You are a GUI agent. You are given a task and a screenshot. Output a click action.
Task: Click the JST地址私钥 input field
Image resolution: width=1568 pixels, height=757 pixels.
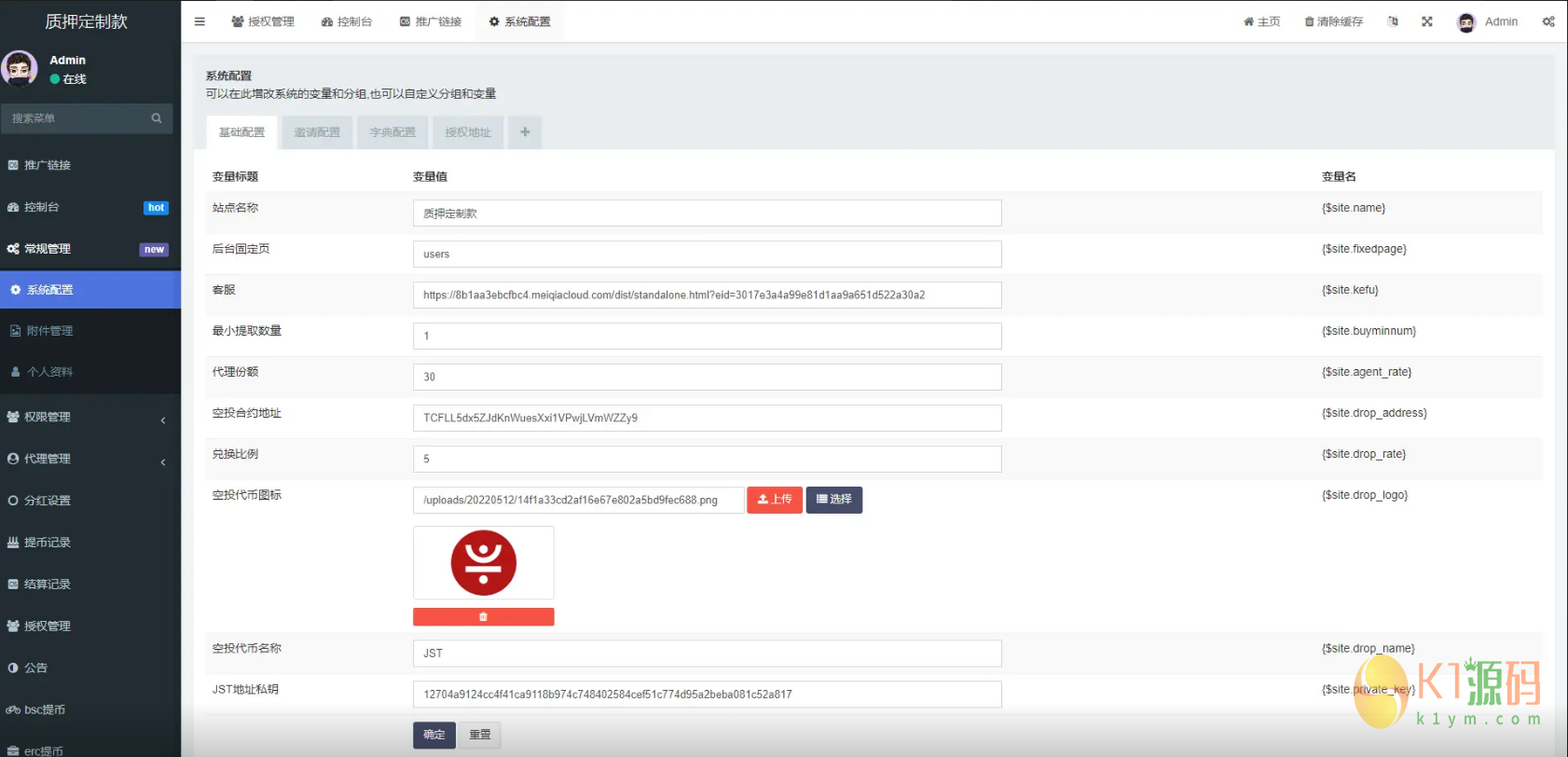tap(708, 695)
